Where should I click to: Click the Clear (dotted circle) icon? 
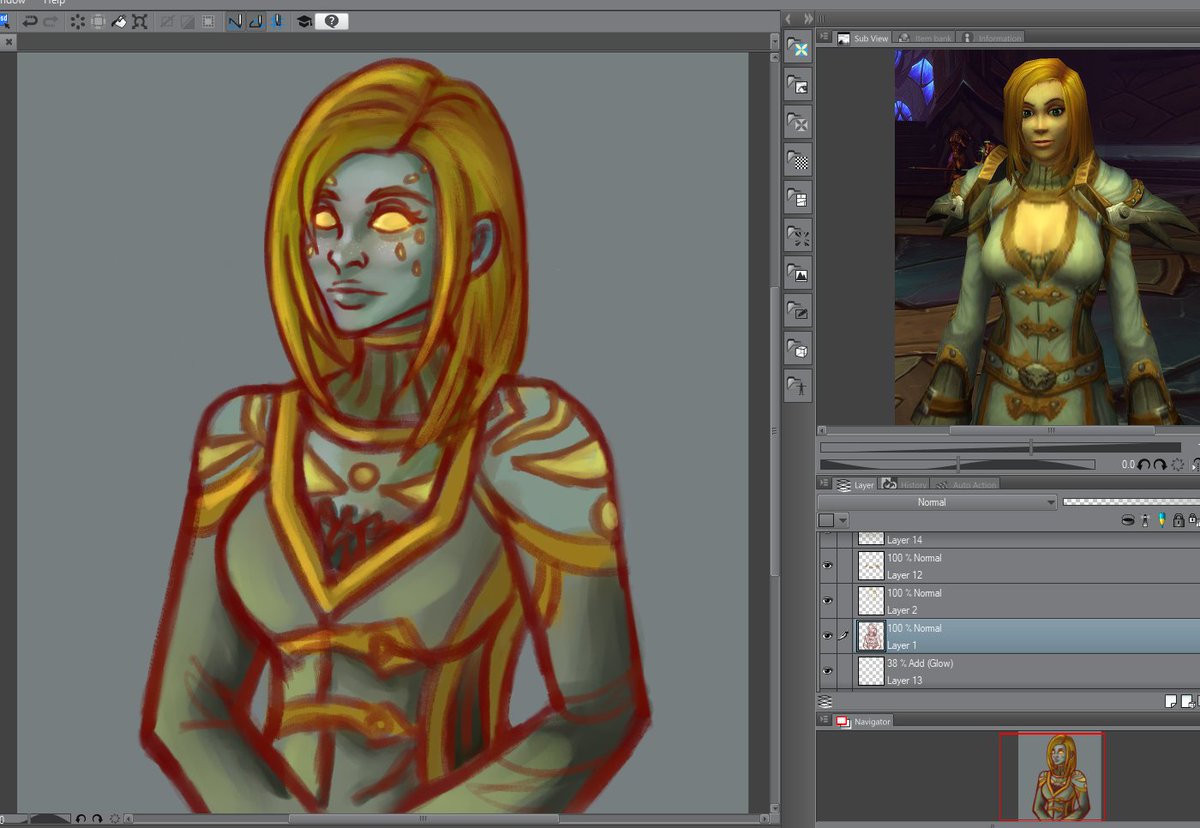[x=77, y=21]
